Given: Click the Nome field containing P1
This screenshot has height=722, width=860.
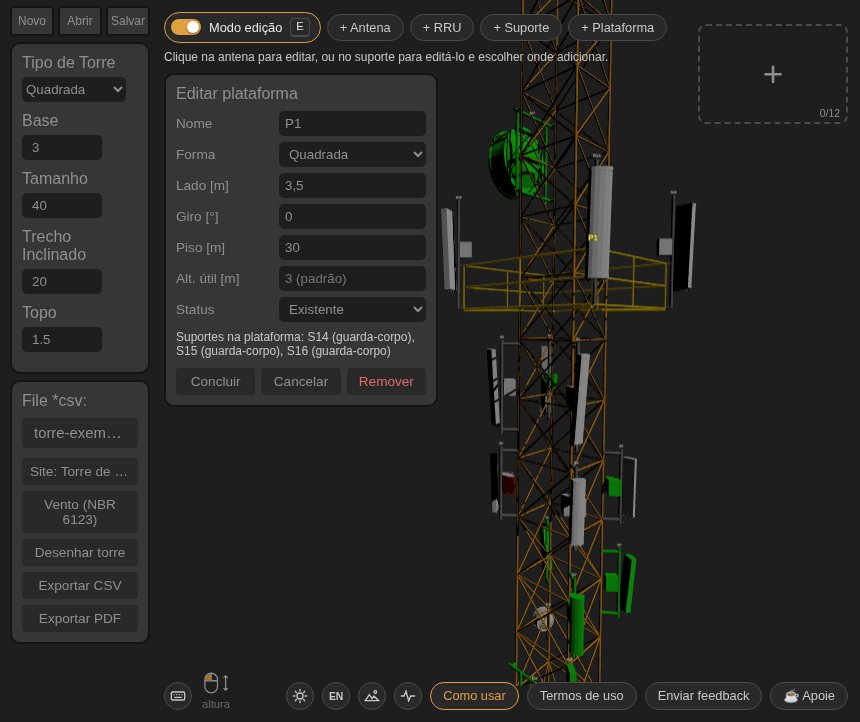Looking at the screenshot, I should tap(352, 123).
